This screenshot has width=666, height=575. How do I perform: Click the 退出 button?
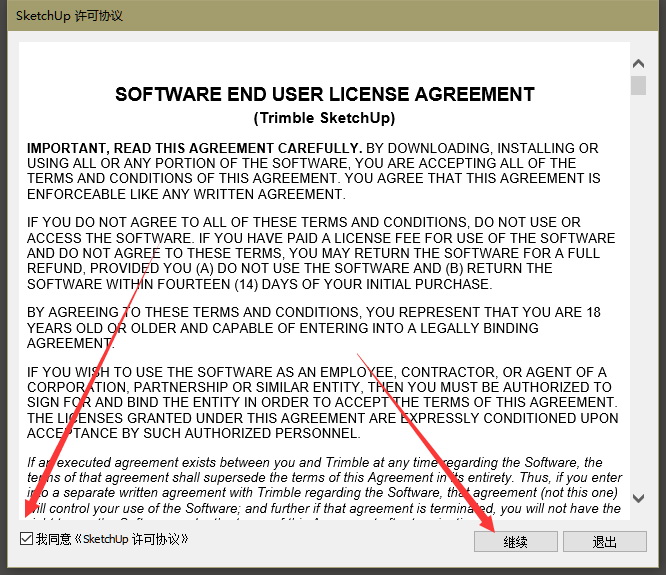tap(605, 541)
